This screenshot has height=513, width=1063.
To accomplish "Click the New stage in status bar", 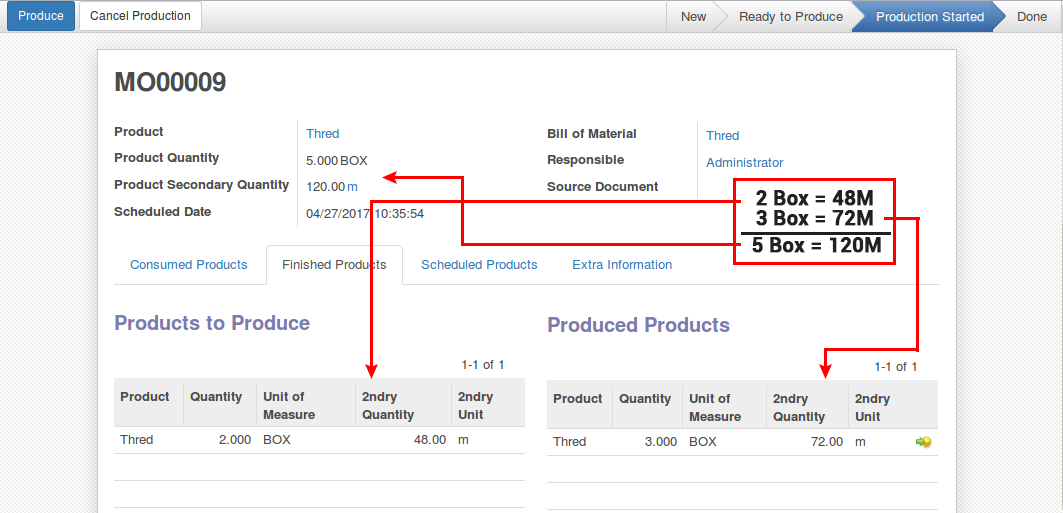I will click(693, 17).
